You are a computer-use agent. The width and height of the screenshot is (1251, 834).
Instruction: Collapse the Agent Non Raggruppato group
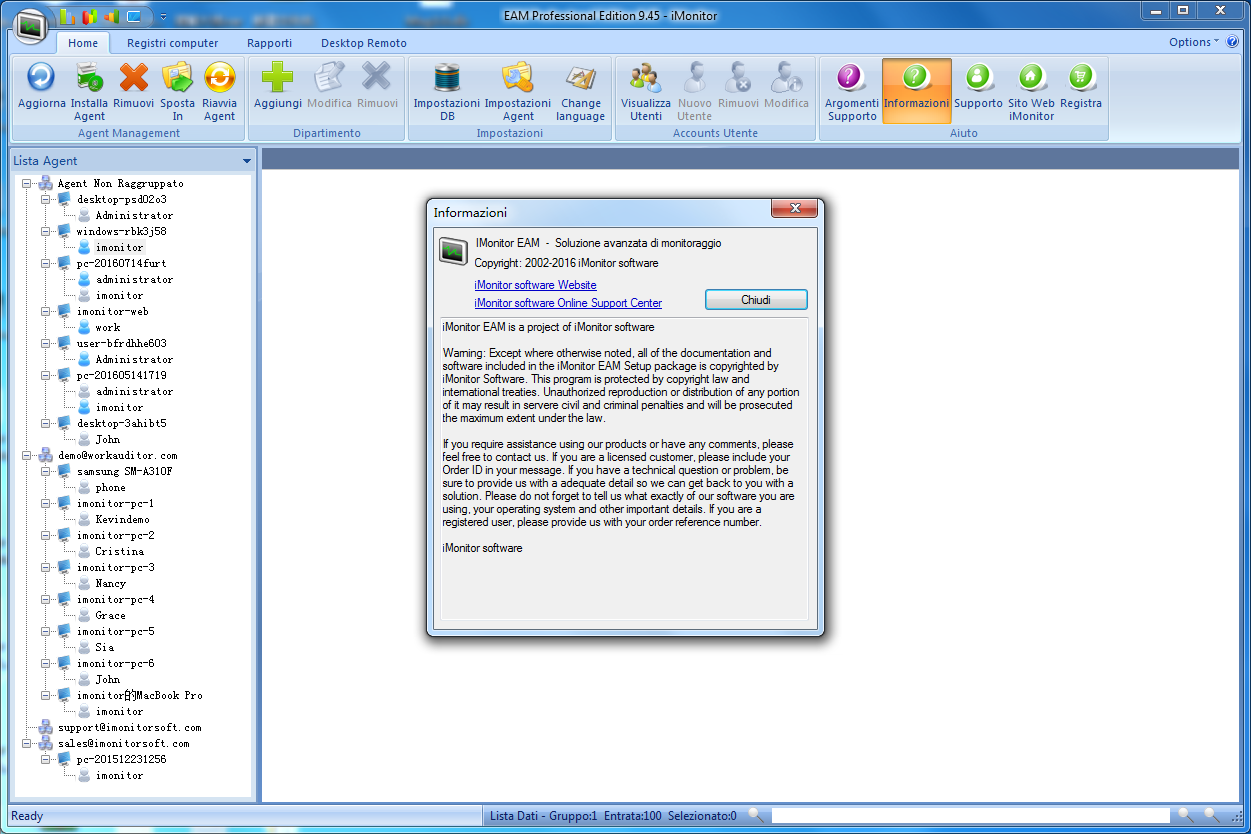pyautogui.click(x=27, y=184)
